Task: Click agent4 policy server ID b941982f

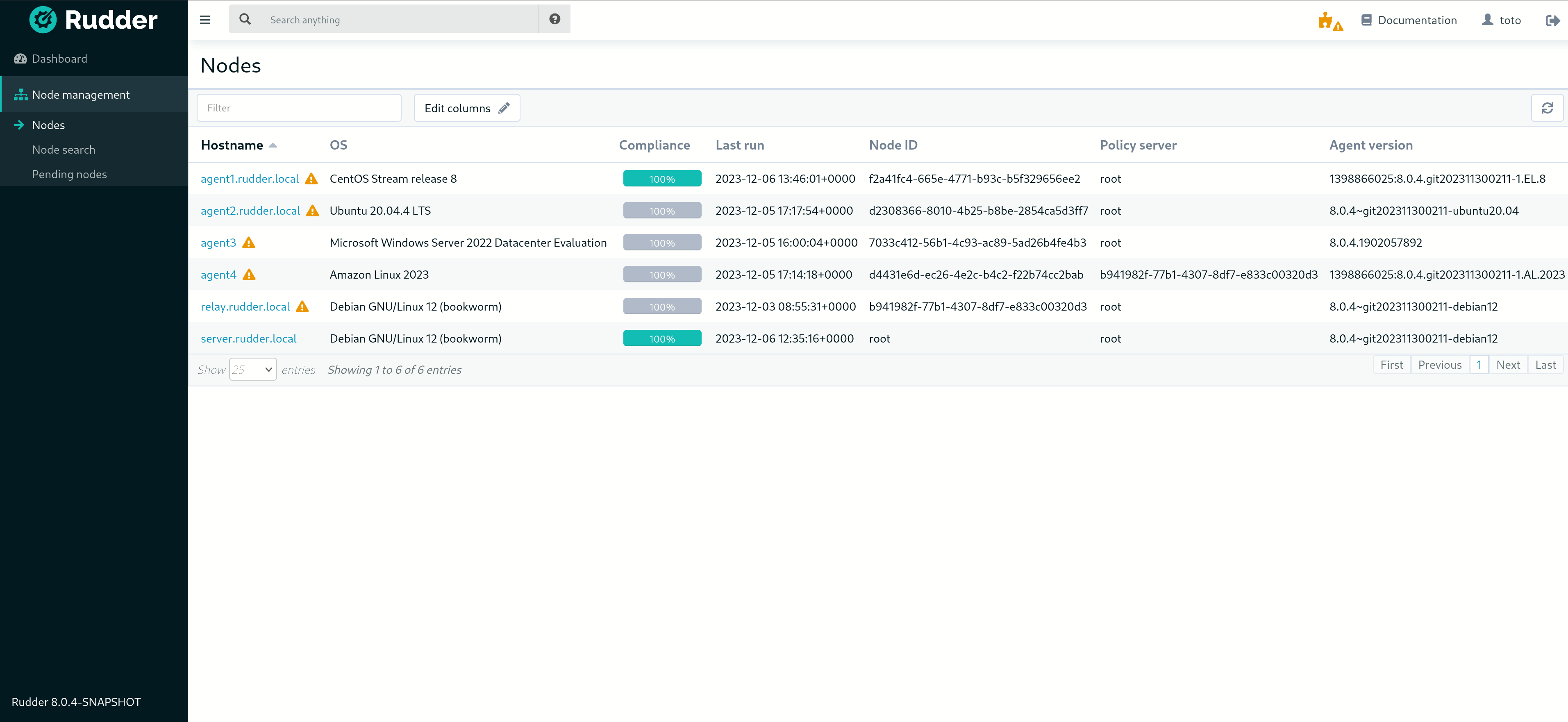Action: [x=1208, y=275]
